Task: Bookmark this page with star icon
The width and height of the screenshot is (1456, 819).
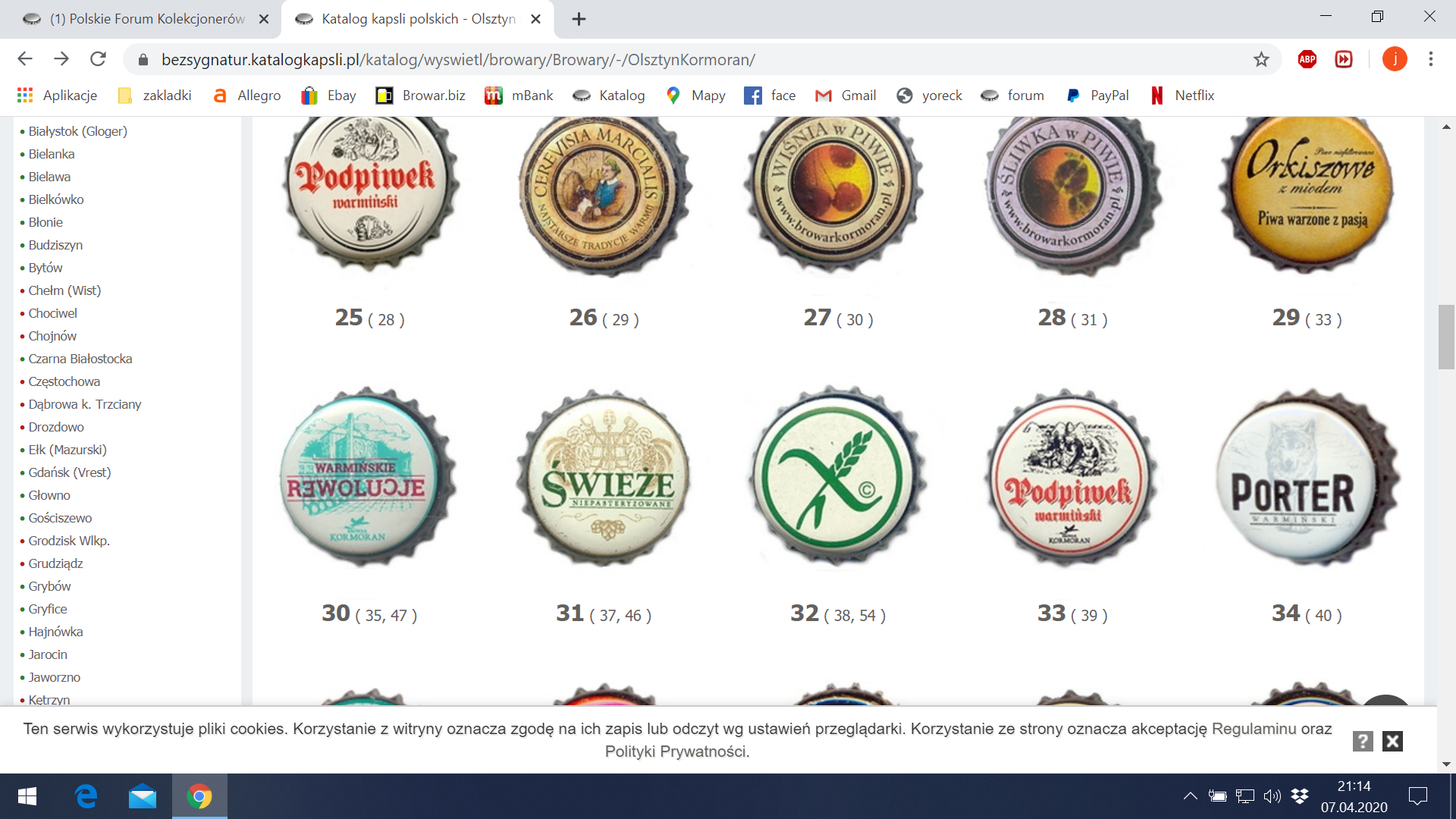Action: point(1261,59)
